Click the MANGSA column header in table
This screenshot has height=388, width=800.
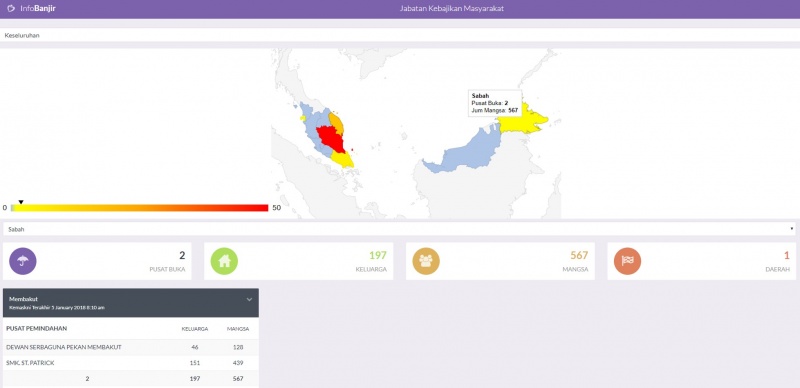(x=238, y=329)
